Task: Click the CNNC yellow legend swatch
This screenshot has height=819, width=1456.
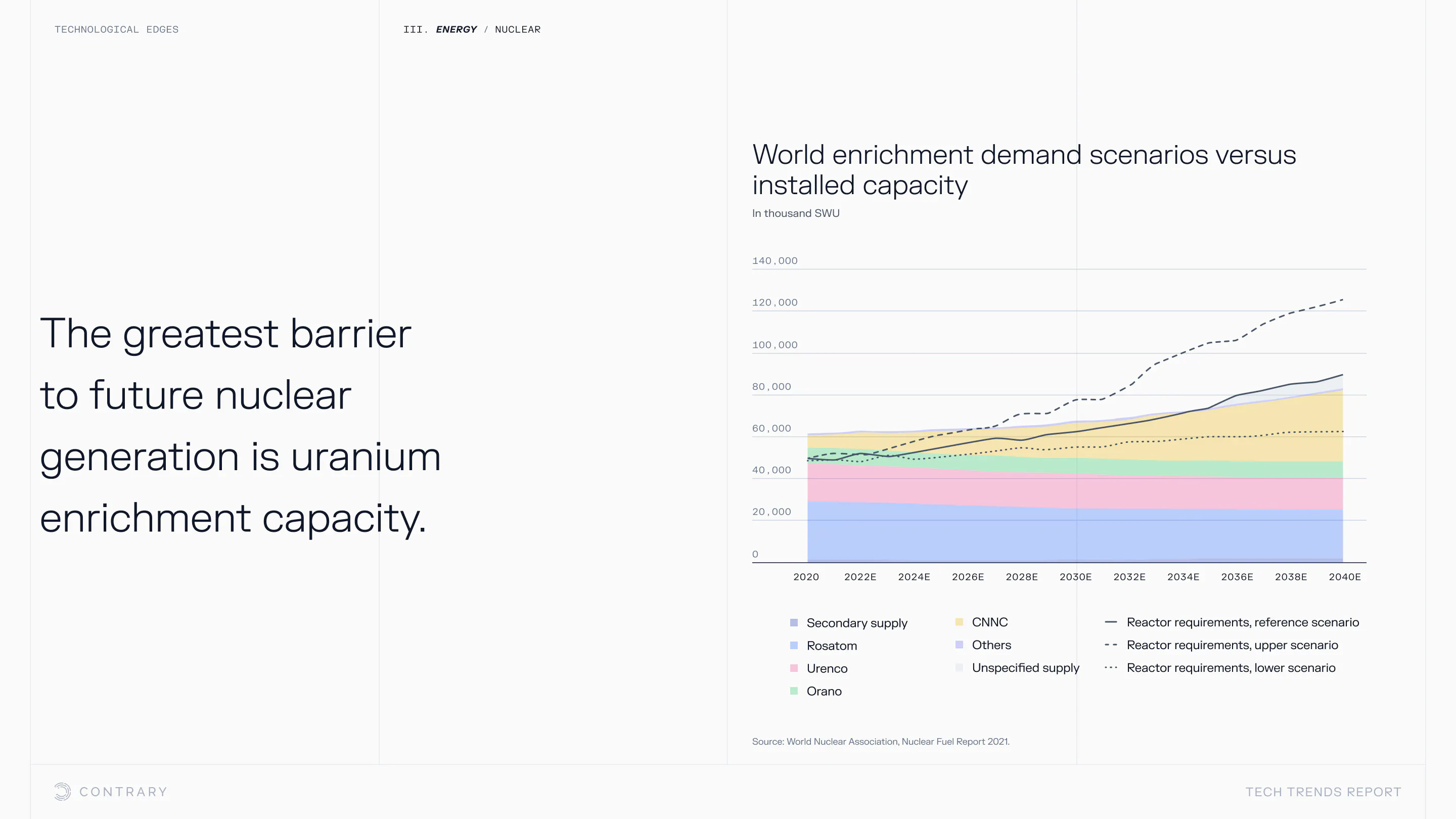Action: click(x=959, y=622)
